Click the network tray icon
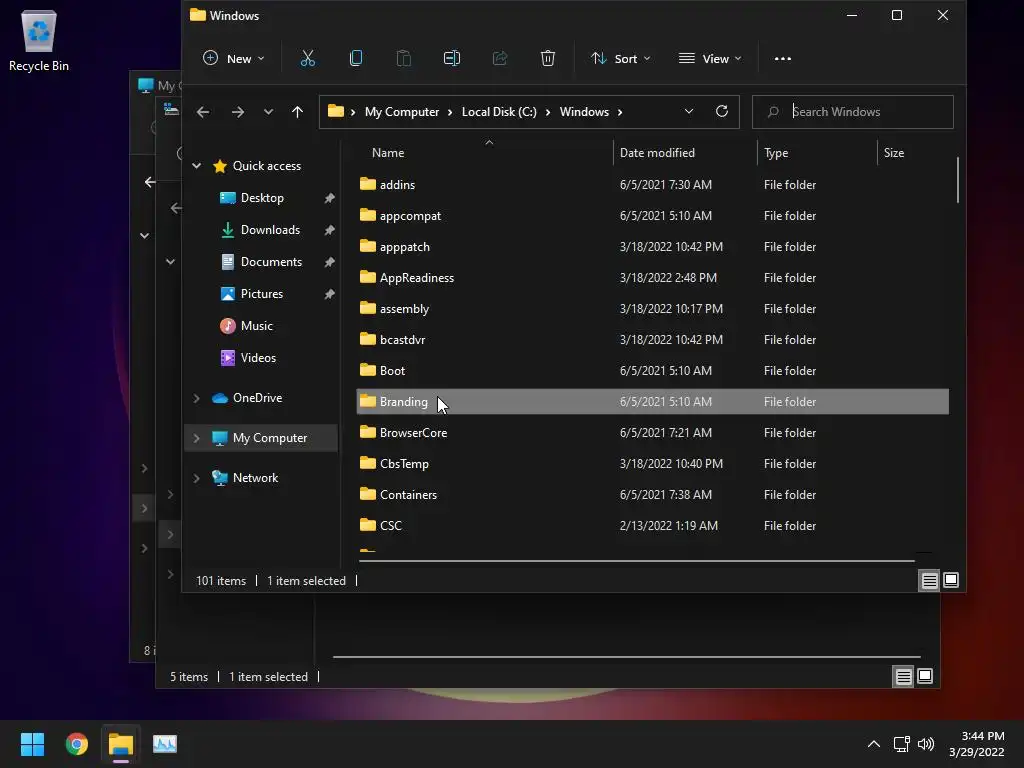This screenshot has height=768, width=1024. pos(901,744)
